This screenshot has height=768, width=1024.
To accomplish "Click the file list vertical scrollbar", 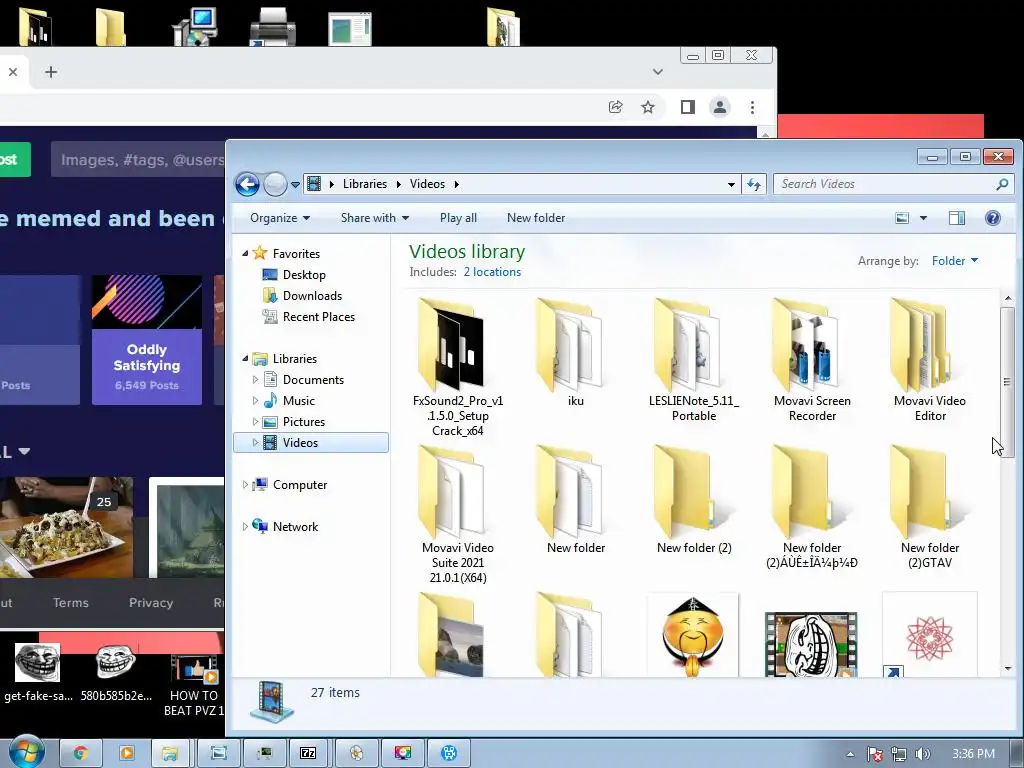I will point(1007,382).
